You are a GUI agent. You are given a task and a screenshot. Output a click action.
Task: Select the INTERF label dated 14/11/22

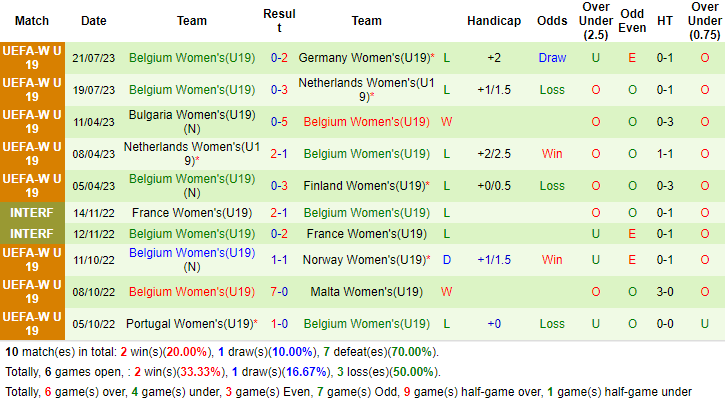coord(32,213)
